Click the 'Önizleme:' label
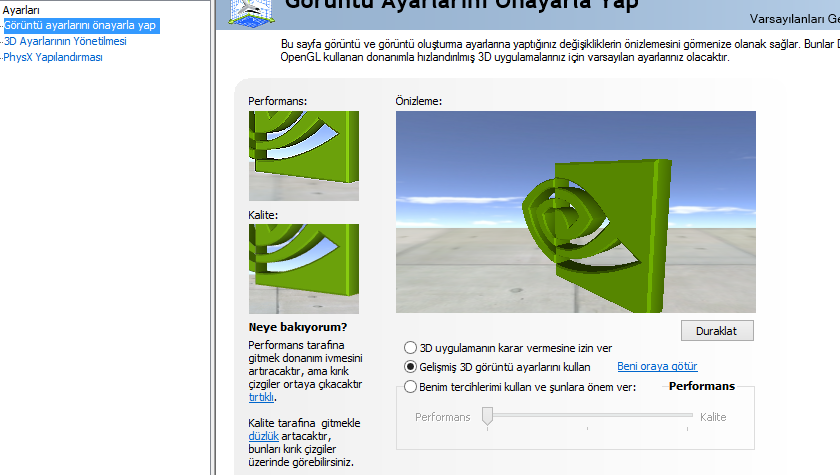The height and width of the screenshot is (475, 840). pos(418,101)
